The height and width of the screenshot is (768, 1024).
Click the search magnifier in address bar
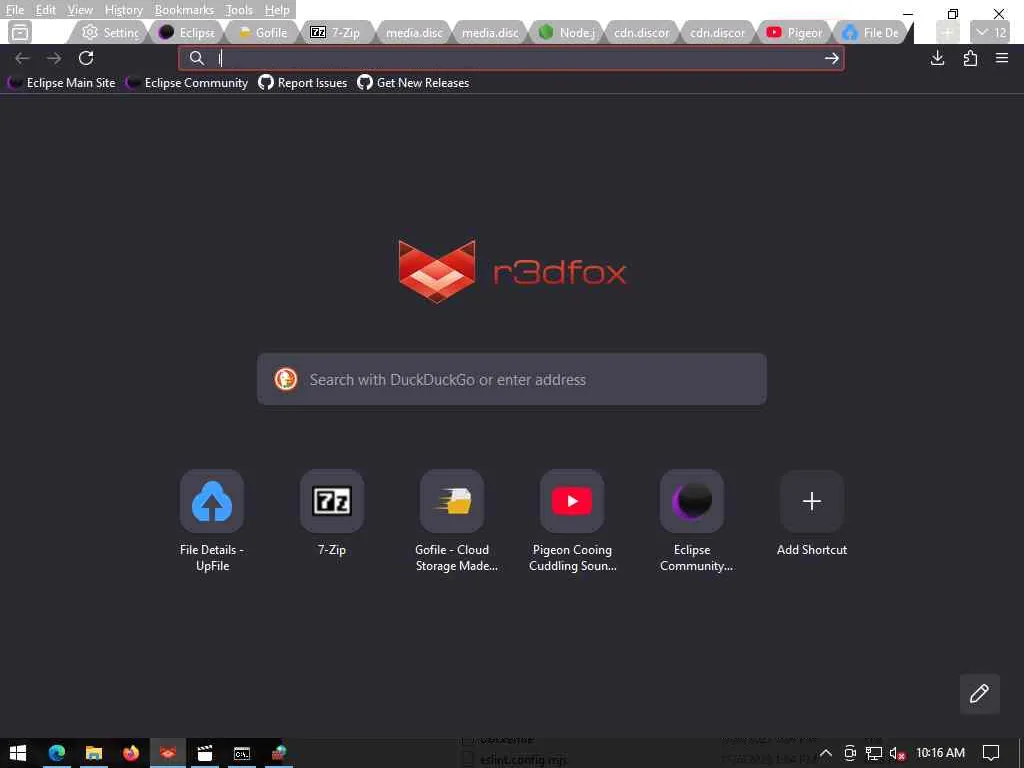point(197,58)
